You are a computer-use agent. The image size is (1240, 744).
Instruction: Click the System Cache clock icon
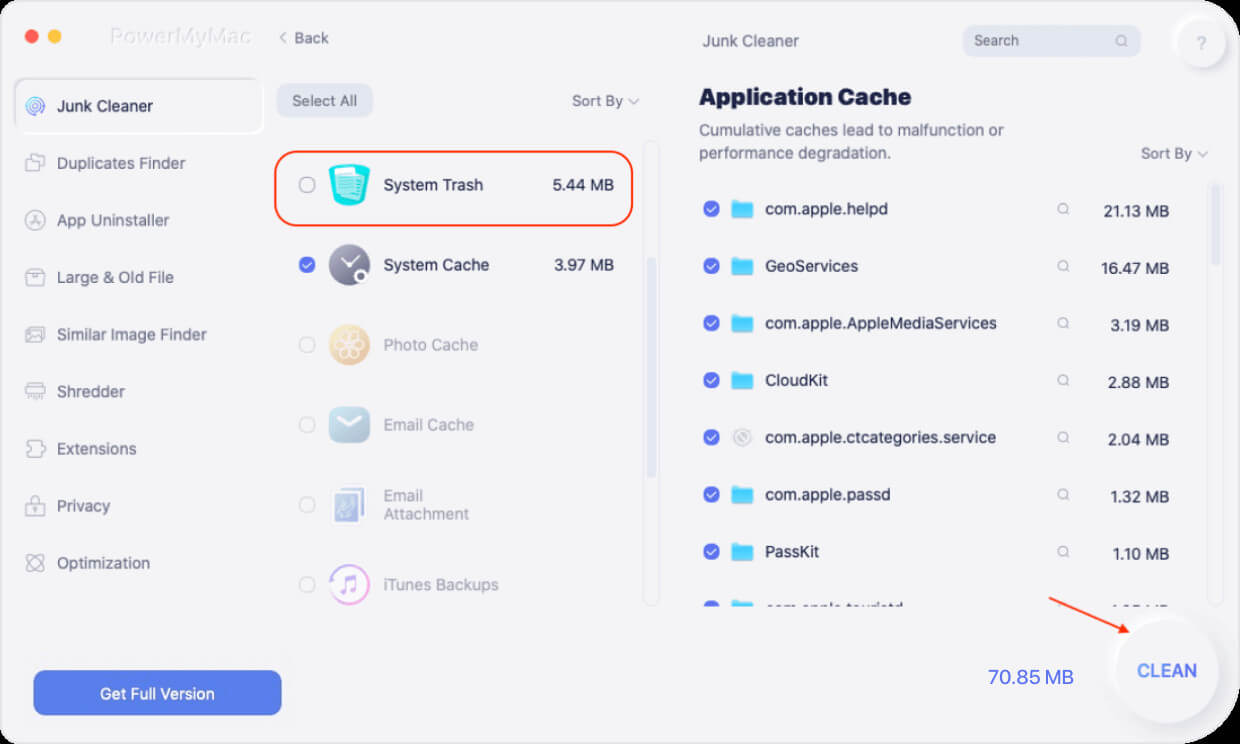[x=349, y=265]
